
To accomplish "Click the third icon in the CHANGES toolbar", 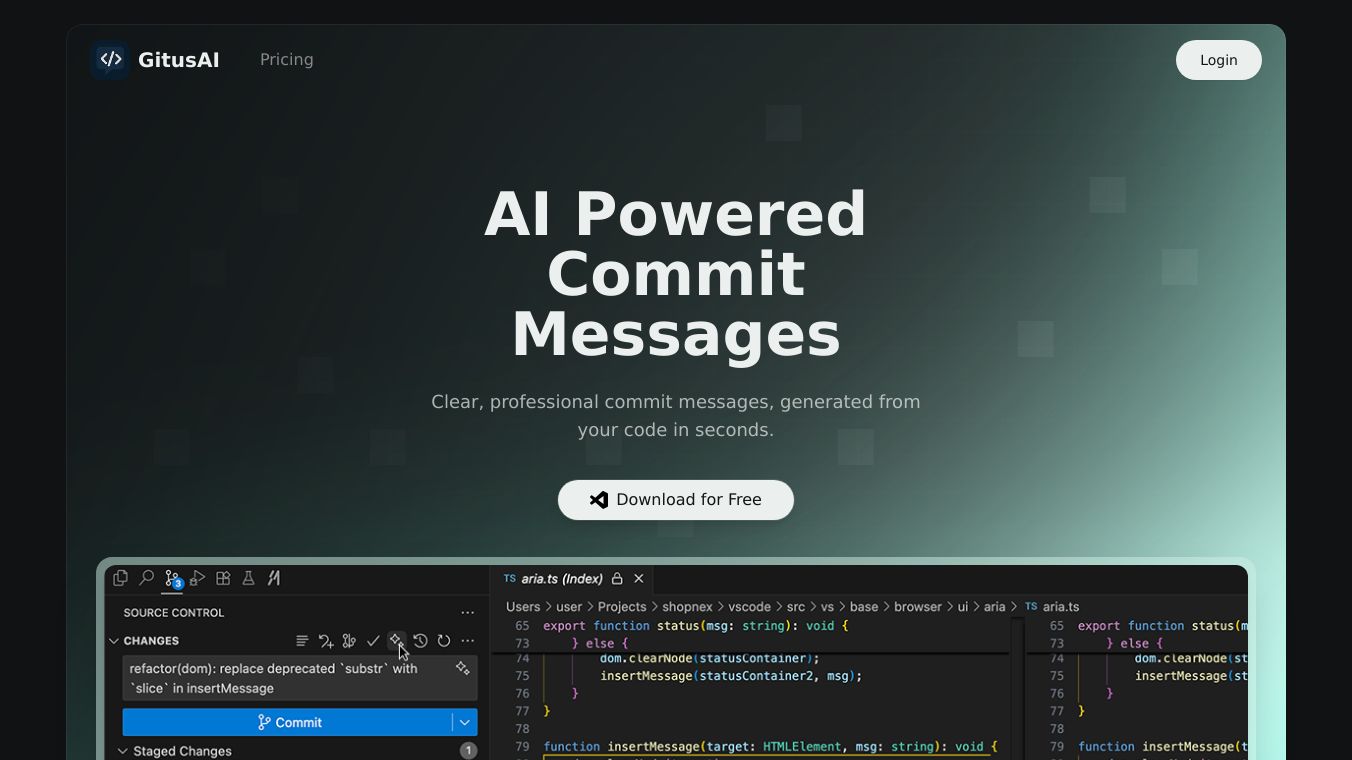I will [x=349, y=641].
